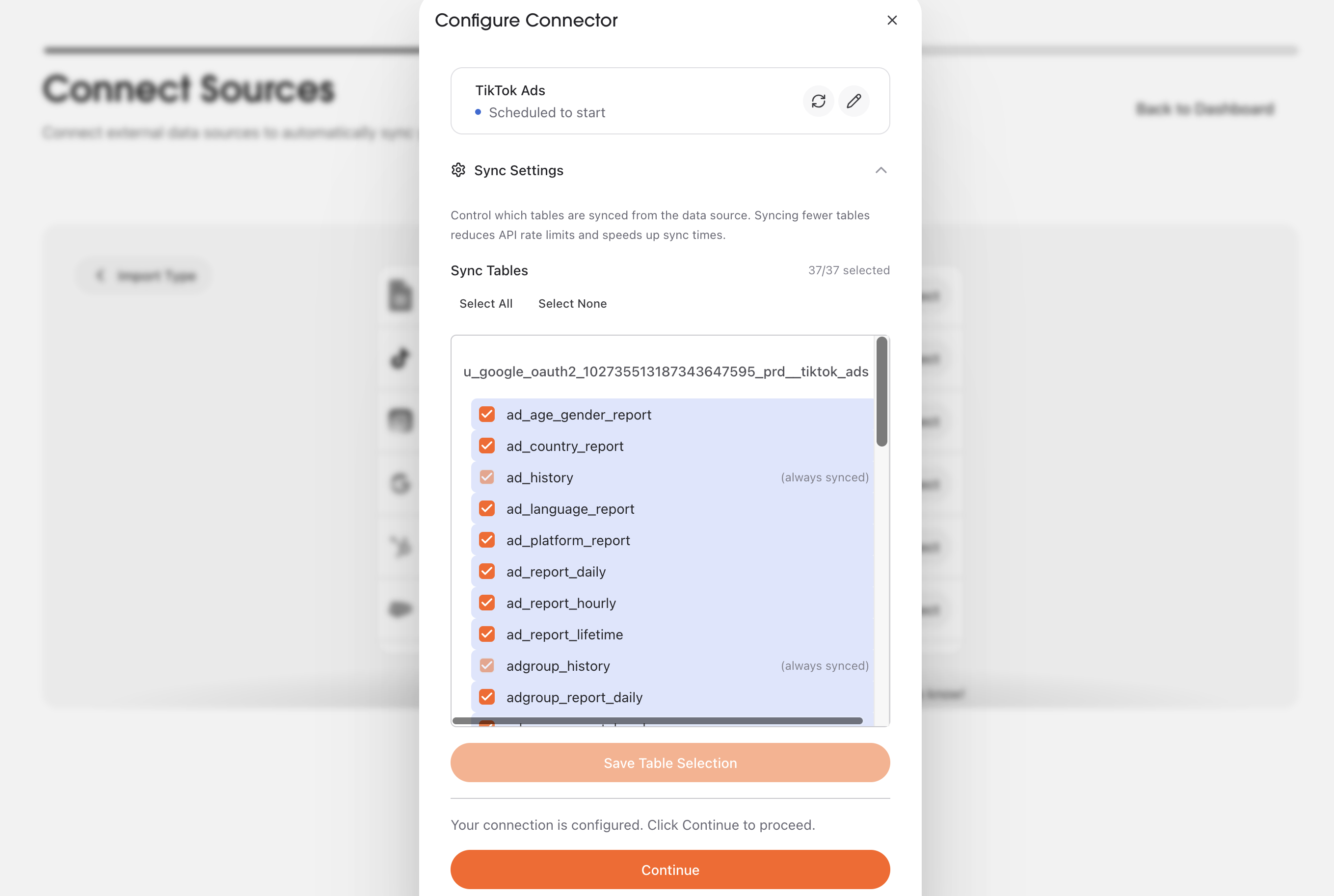This screenshot has height=896, width=1334.
Task: Collapse the Sync Settings section
Action: (881, 170)
